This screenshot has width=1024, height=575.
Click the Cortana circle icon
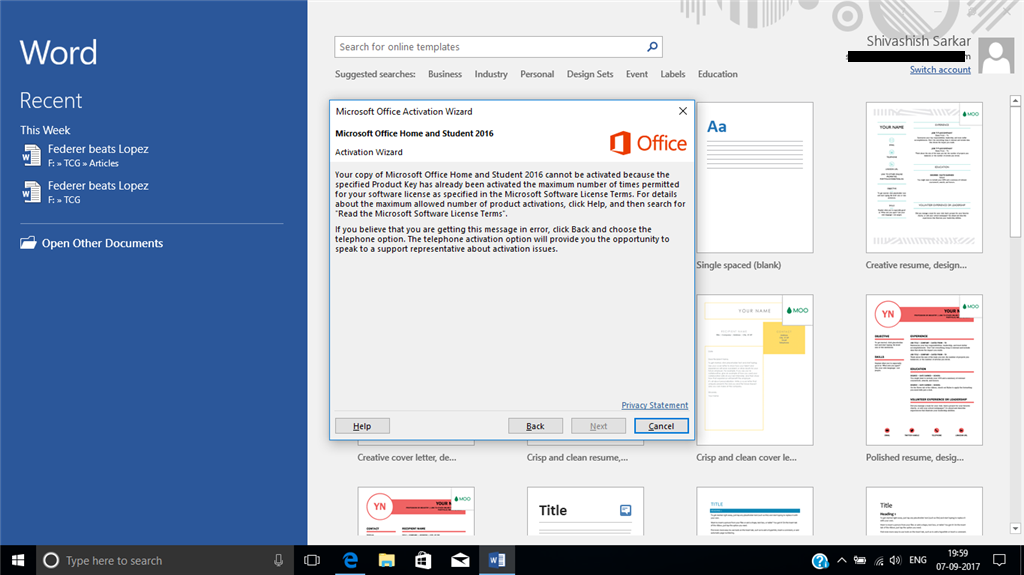[50, 560]
